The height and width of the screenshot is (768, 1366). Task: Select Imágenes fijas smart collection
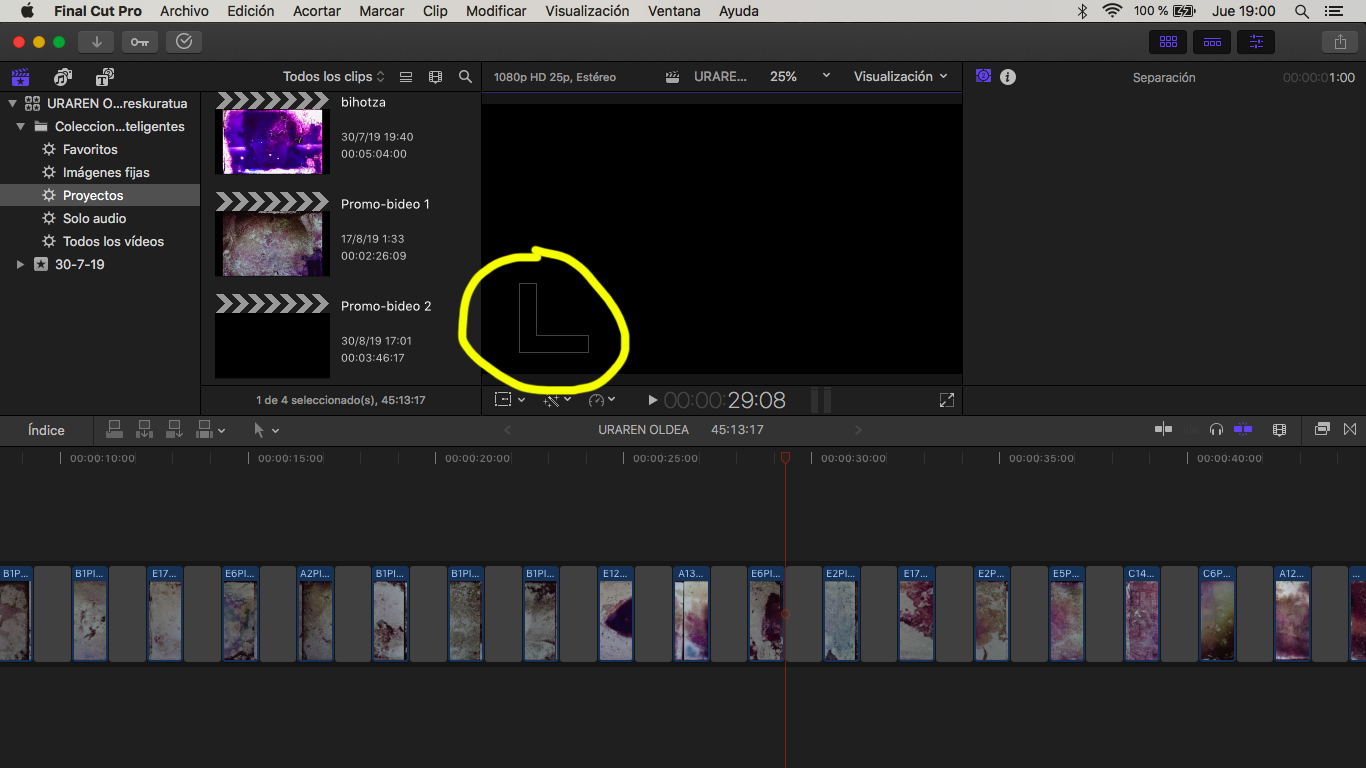pos(106,172)
